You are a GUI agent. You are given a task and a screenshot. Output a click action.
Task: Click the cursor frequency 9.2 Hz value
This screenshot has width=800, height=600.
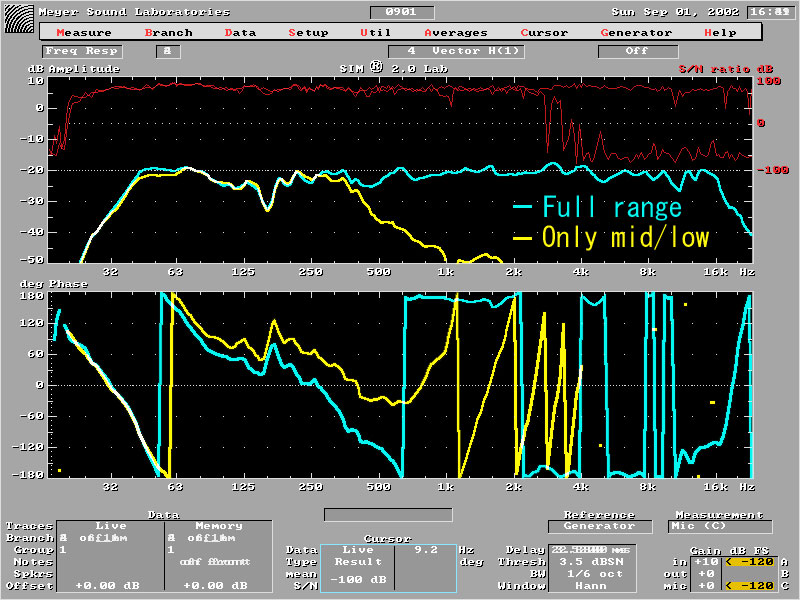pos(426,549)
